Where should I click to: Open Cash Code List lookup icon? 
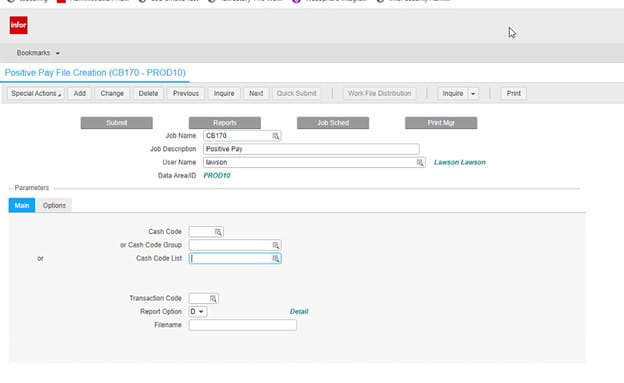[275, 259]
